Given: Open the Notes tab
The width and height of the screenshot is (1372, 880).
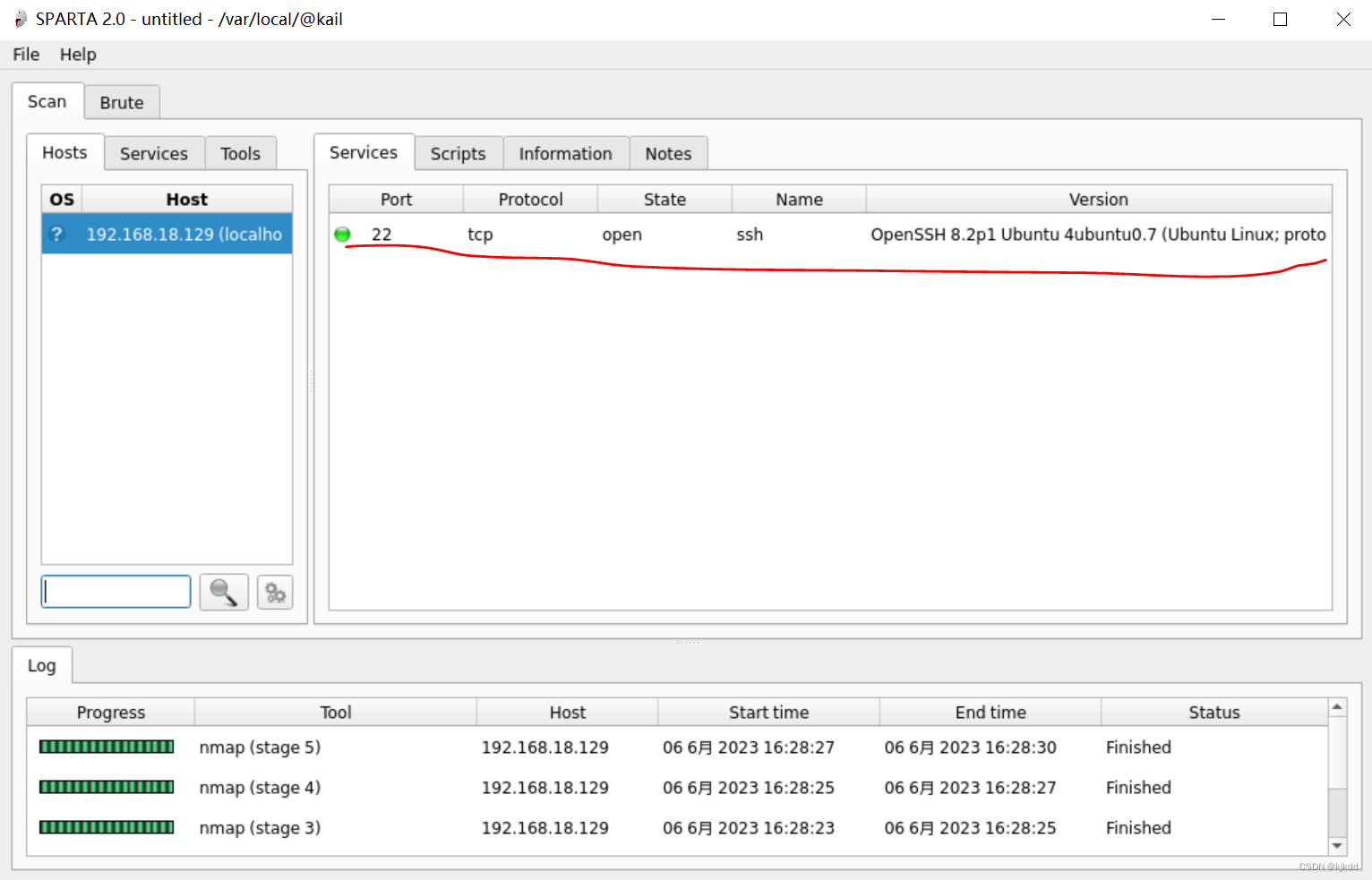Looking at the screenshot, I should tap(669, 153).
